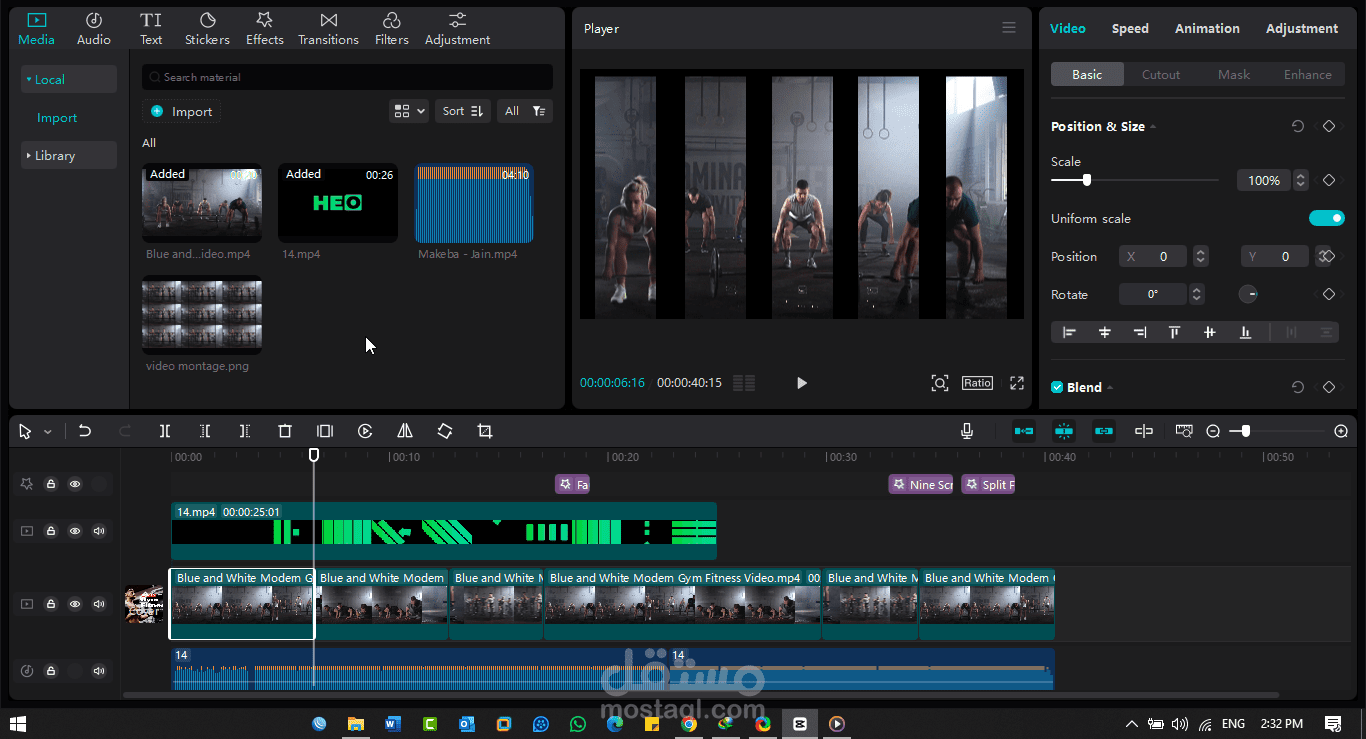This screenshot has height=739, width=1366.
Task: Open the Stickers panel
Action: point(207,29)
